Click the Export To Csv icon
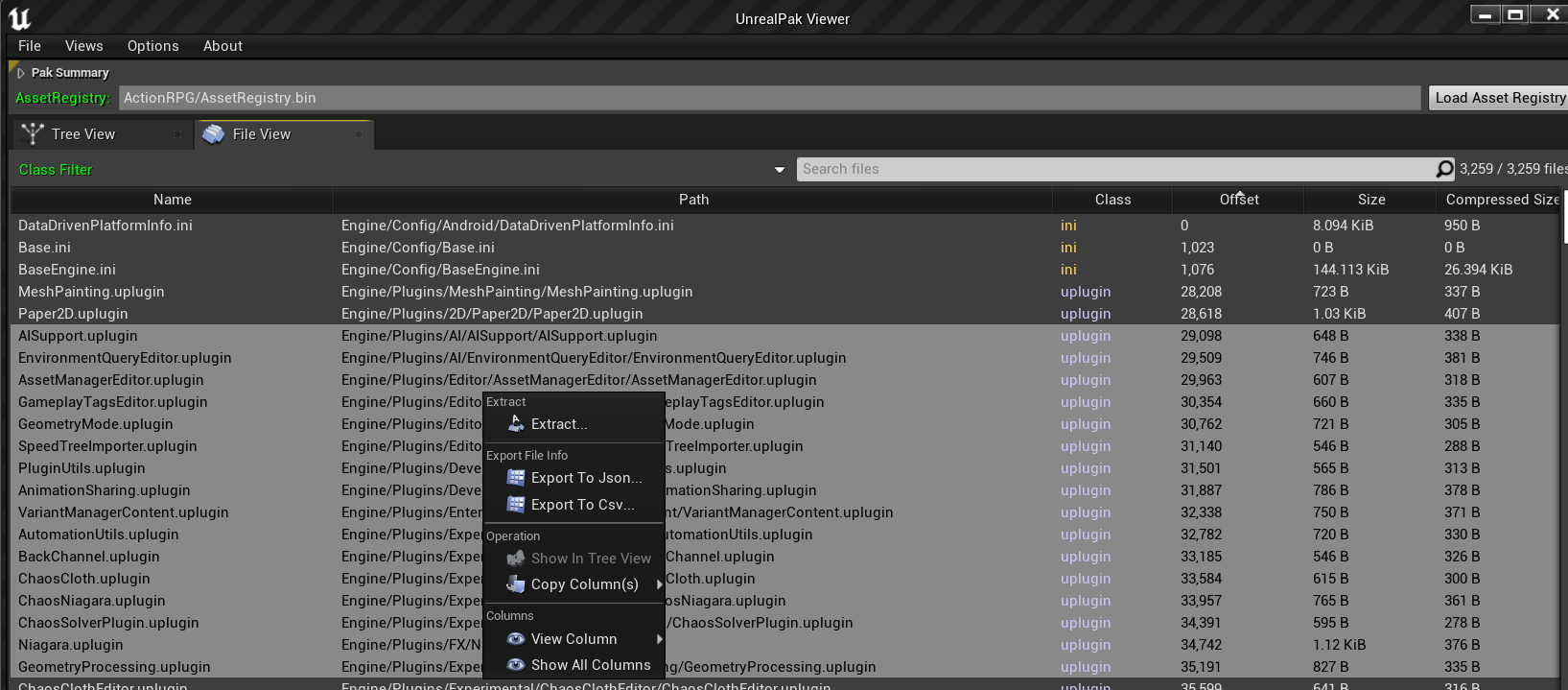 click(x=516, y=504)
